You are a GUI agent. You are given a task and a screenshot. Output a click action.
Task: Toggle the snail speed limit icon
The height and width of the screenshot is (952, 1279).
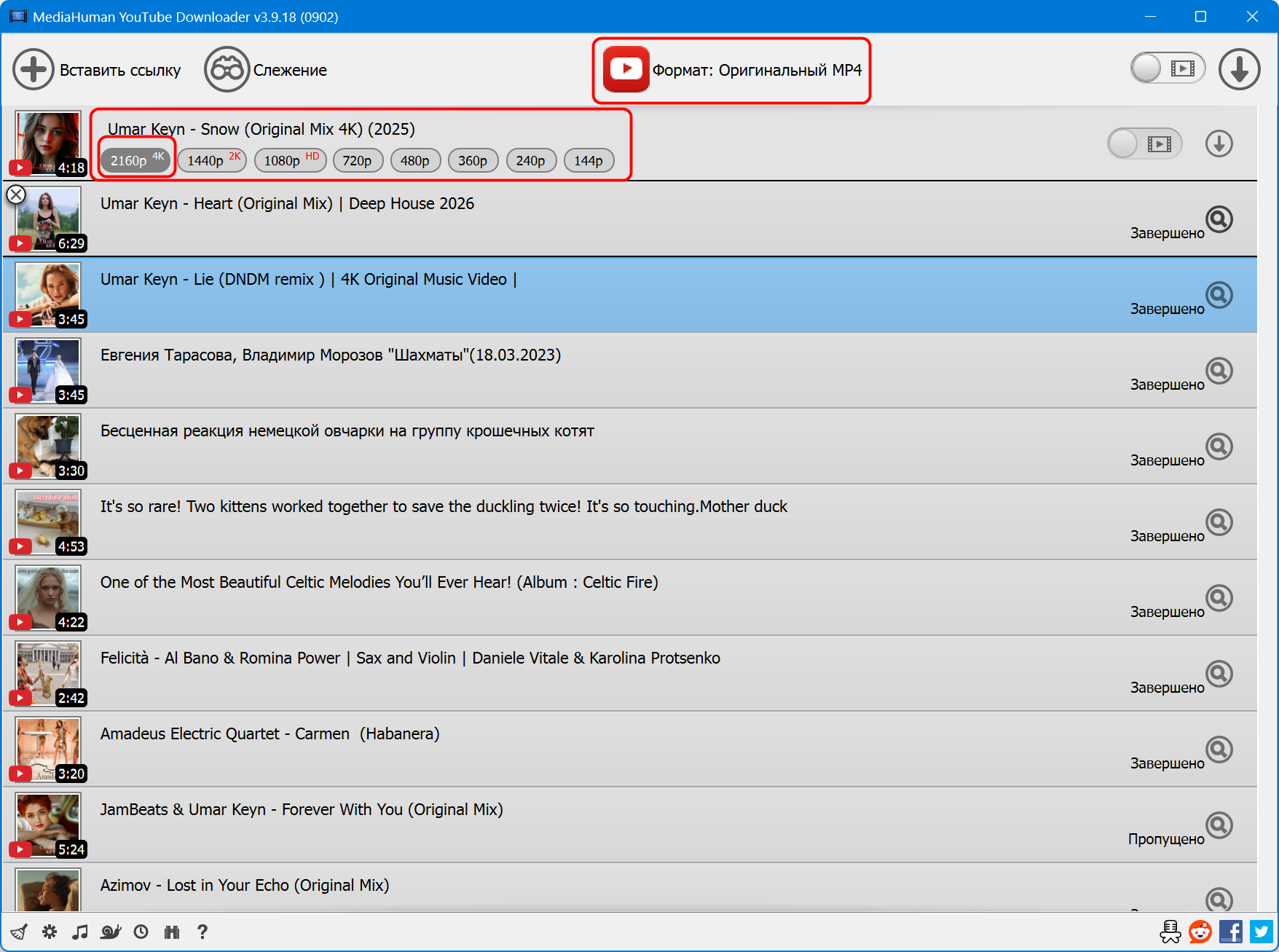point(111,932)
